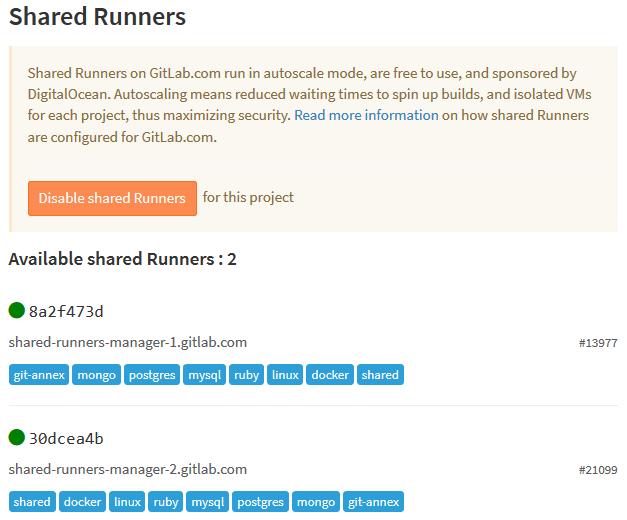Click linux tag on runner 30dcea4b
The height and width of the screenshot is (520, 627).
(127, 502)
